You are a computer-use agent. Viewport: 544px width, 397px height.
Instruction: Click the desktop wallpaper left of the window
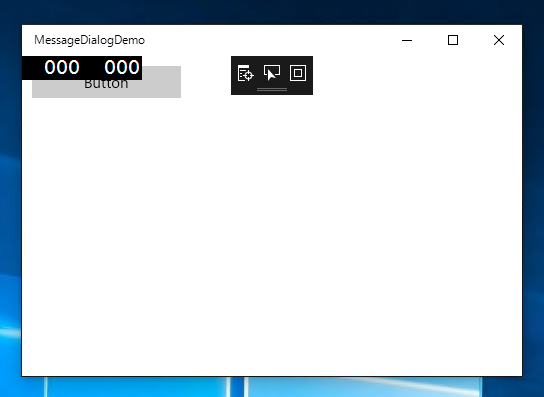(10, 208)
